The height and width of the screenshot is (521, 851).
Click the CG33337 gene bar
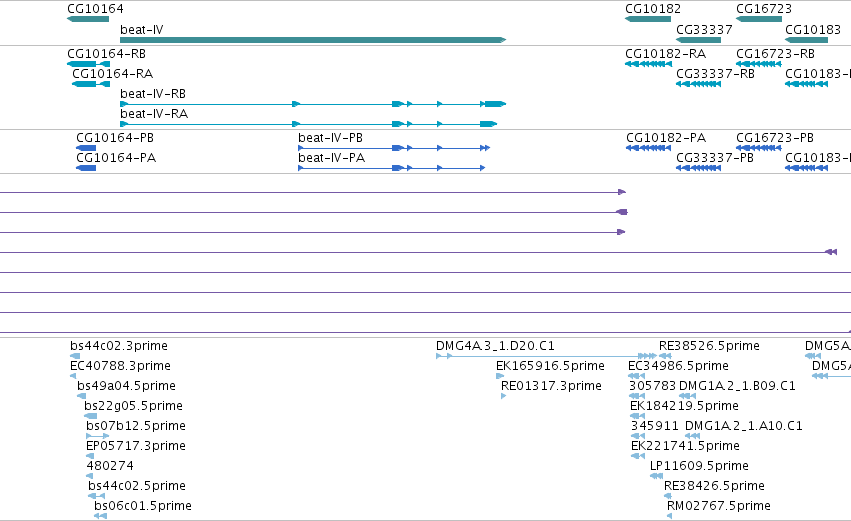click(698, 40)
